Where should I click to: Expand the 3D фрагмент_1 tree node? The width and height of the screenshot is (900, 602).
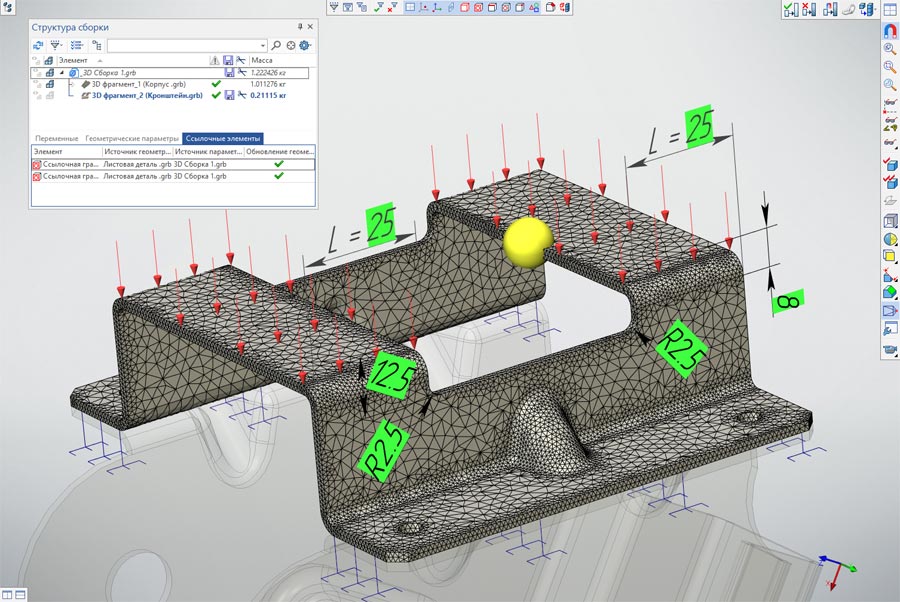point(72,85)
